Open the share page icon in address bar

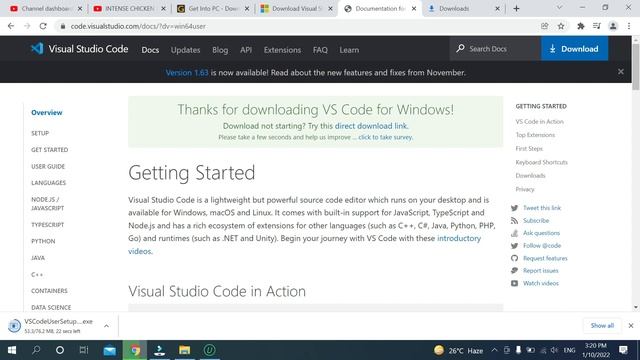point(544,26)
